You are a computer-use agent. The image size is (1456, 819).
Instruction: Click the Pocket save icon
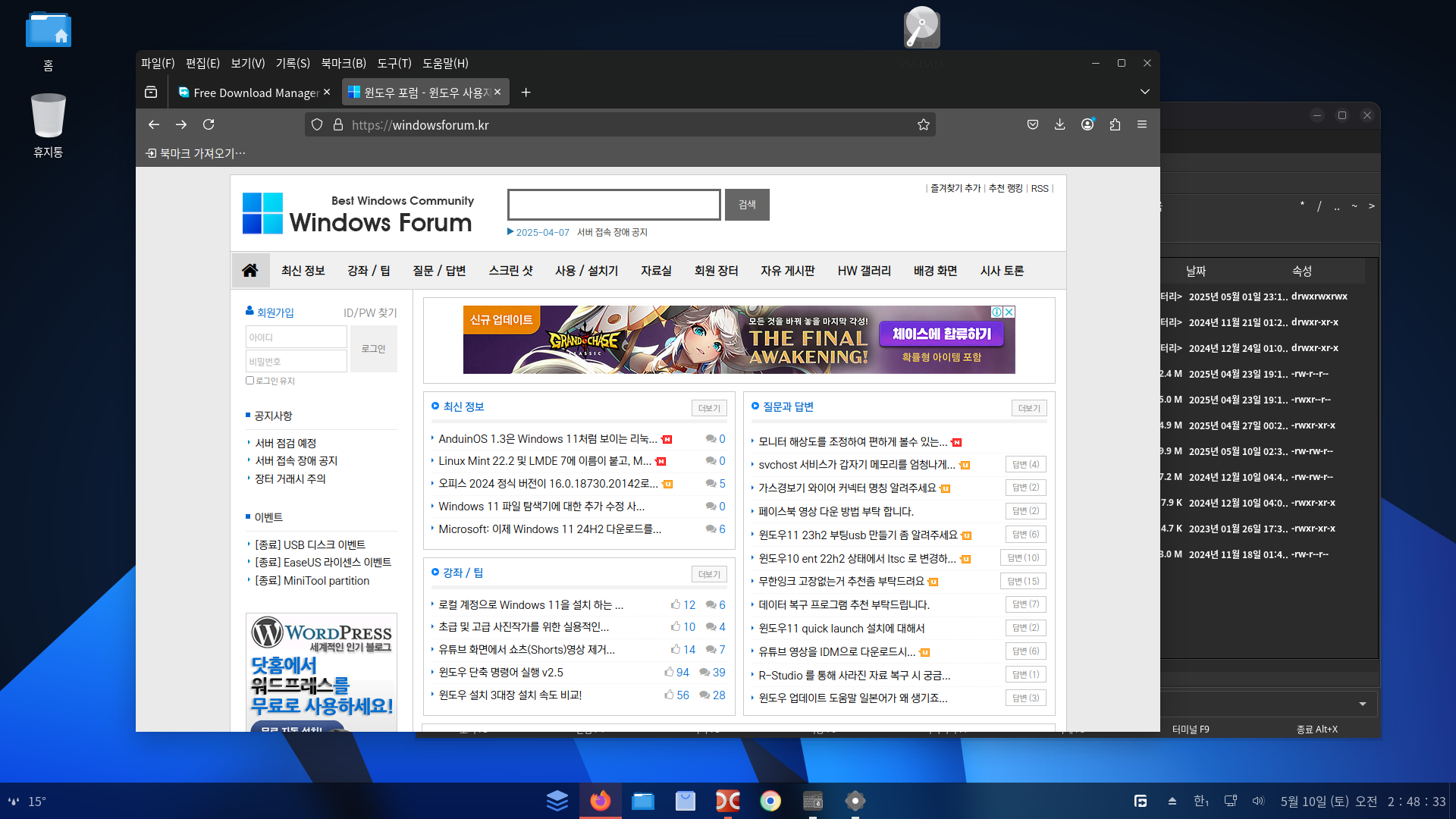[1032, 124]
